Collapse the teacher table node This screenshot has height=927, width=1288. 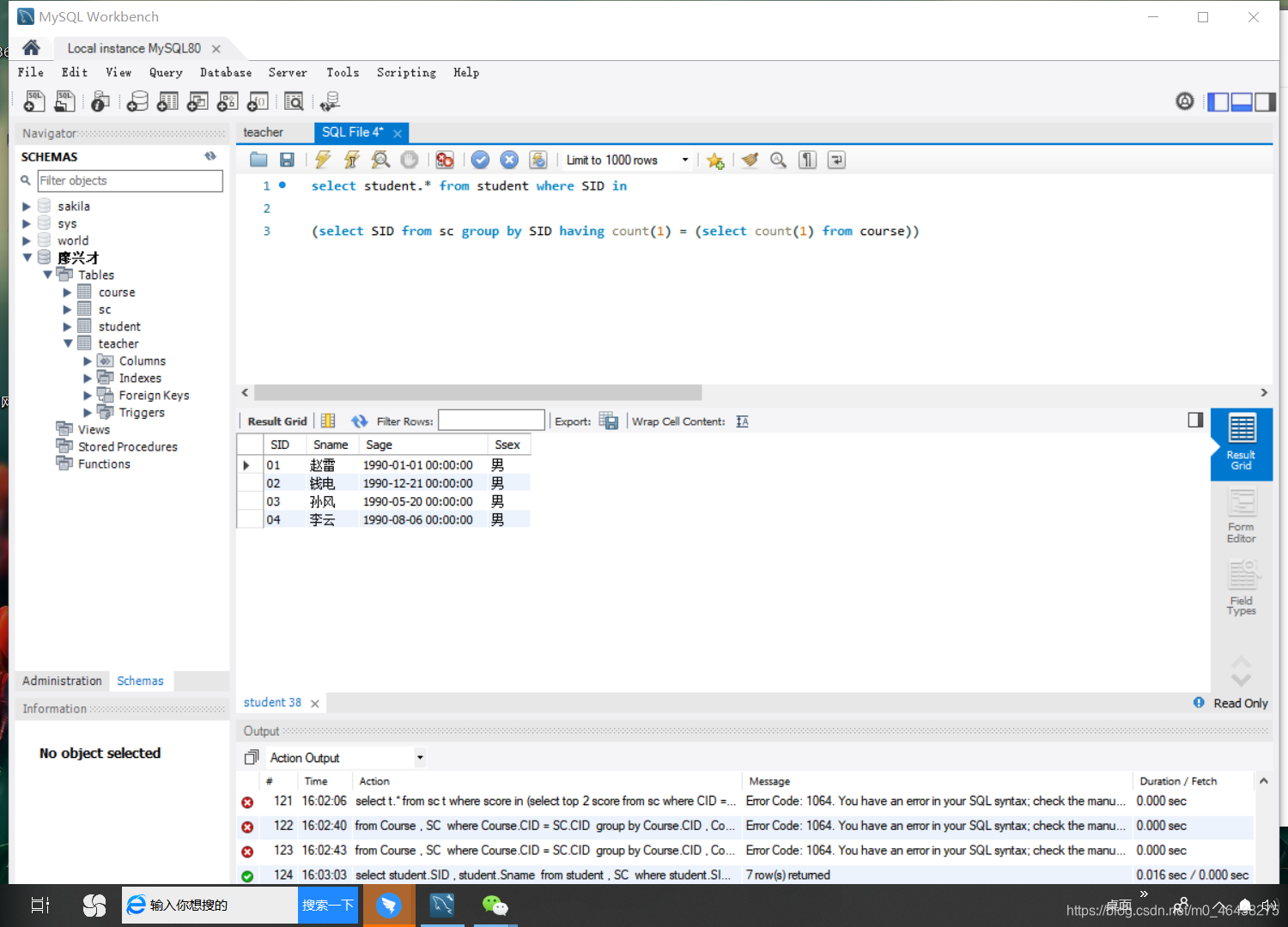pos(68,343)
